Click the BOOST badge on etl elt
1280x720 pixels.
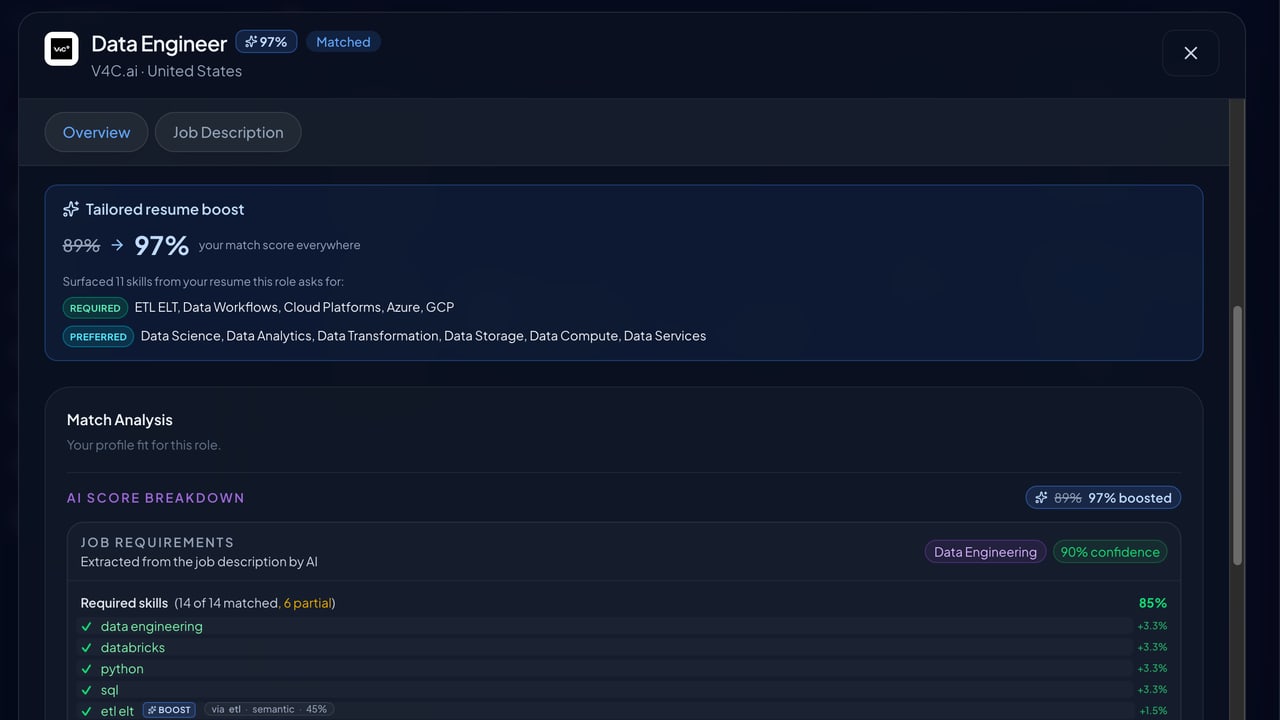pos(169,710)
